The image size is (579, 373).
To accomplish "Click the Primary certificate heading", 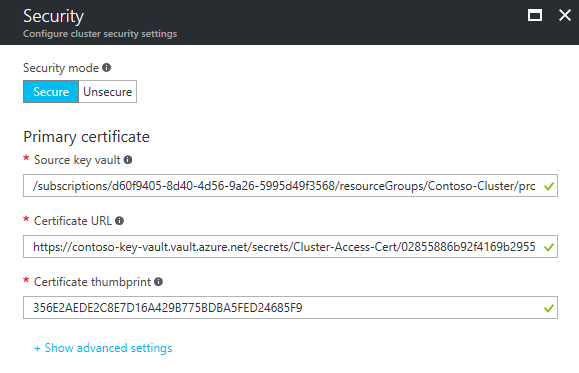I will [x=86, y=137].
